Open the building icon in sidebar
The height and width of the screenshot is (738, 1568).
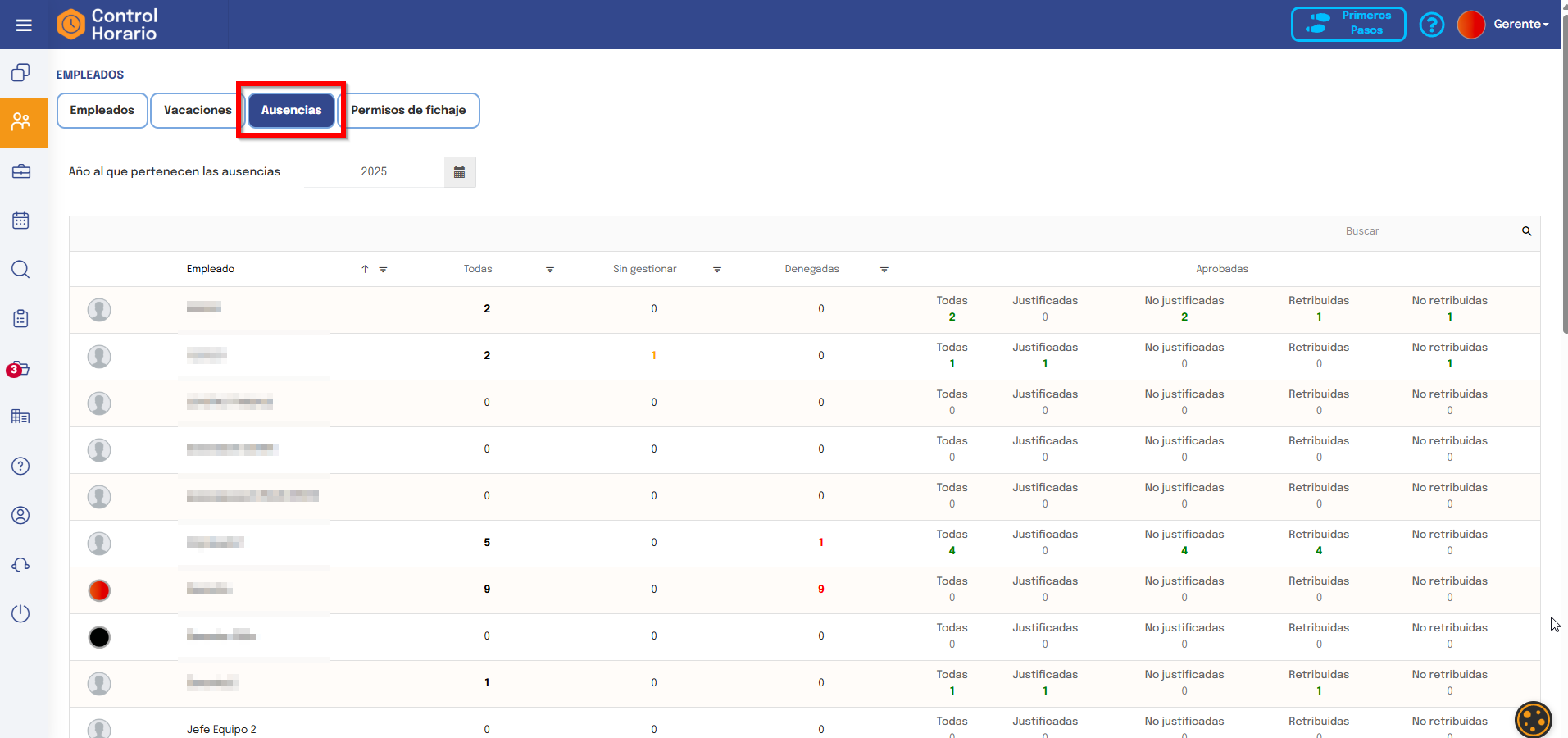coord(21,417)
